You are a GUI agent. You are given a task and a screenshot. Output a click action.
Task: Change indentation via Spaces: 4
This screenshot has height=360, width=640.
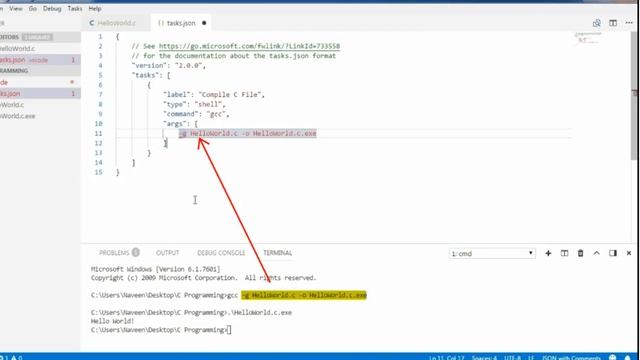(x=484, y=358)
